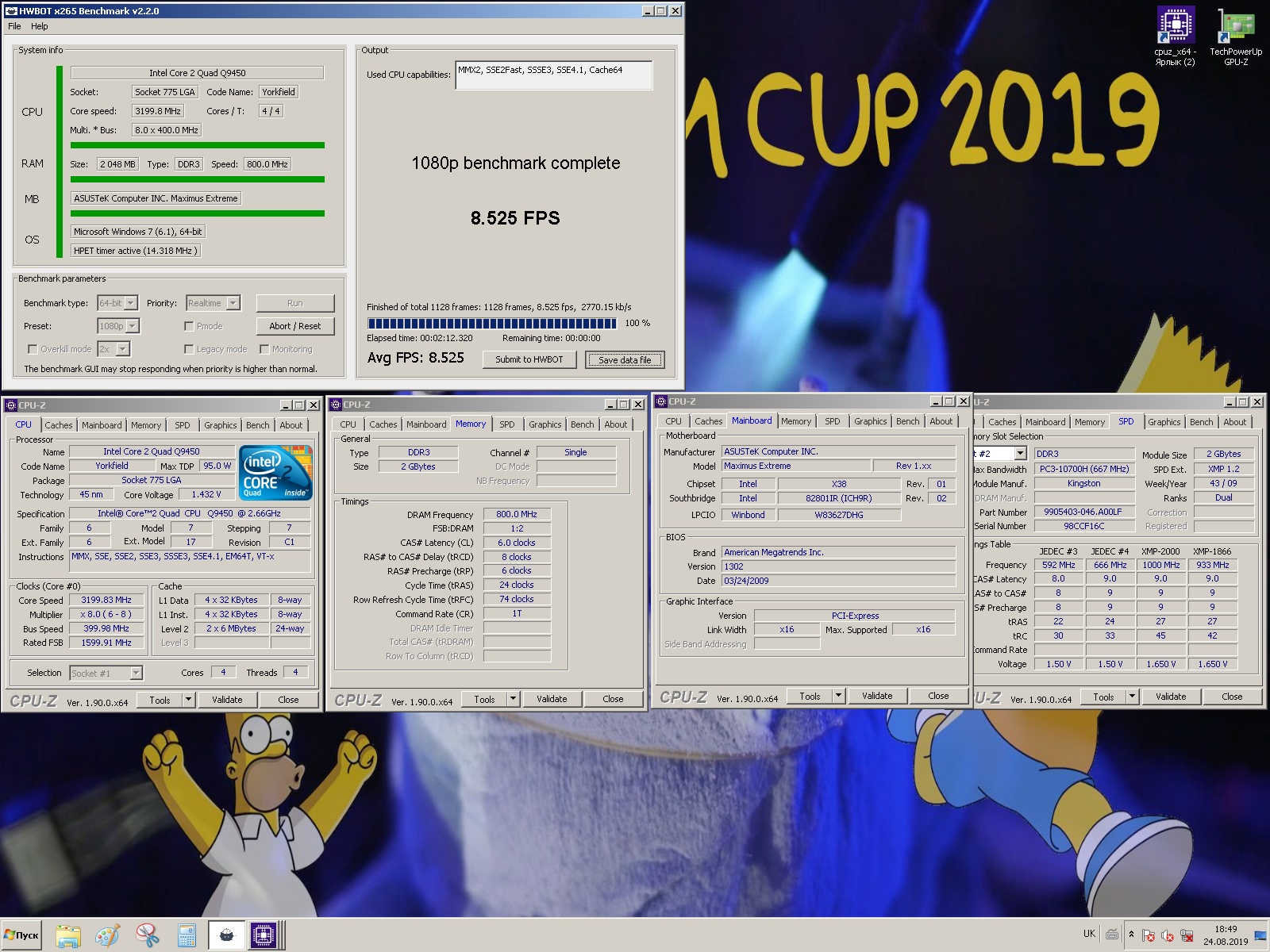Click the on-screen keyboard tray icon
This screenshot has height=952, width=1270.
[1112, 935]
